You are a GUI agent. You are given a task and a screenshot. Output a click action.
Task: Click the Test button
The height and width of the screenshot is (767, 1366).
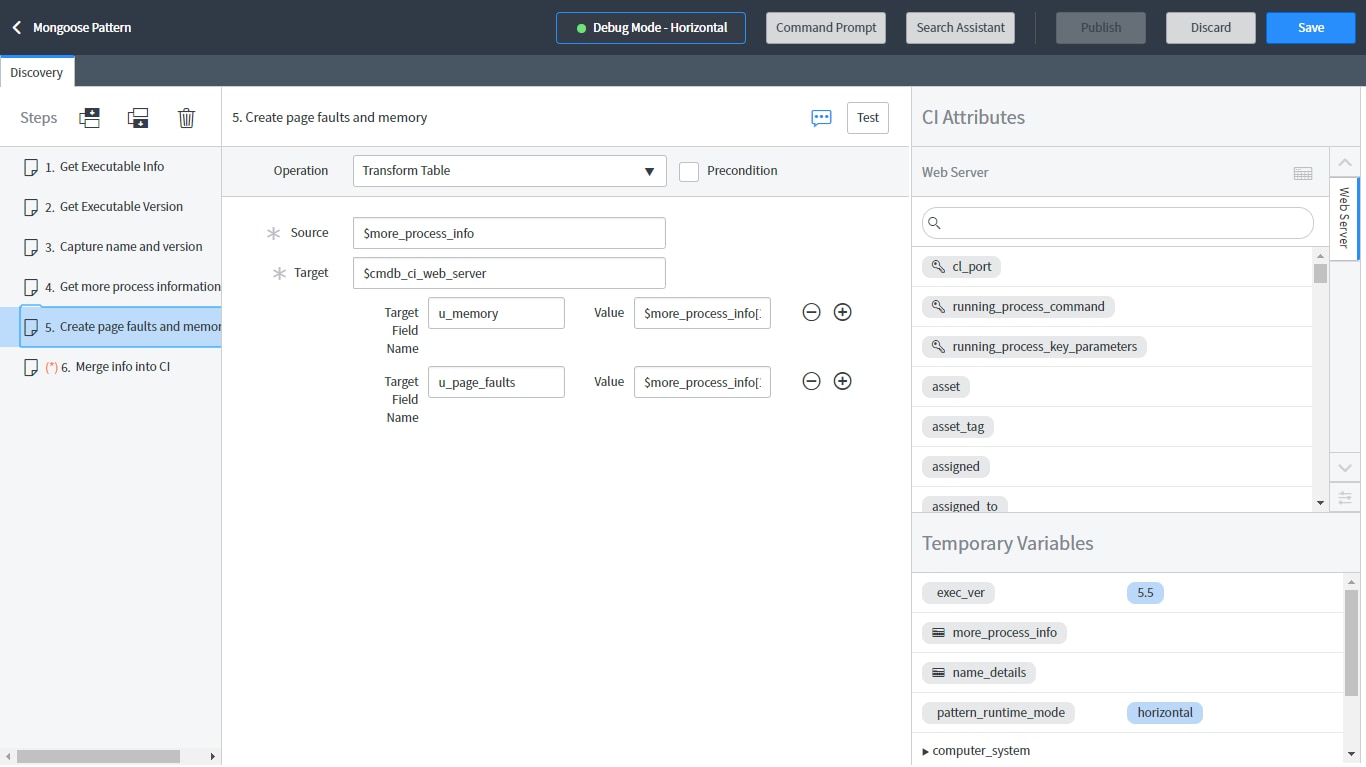point(868,118)
